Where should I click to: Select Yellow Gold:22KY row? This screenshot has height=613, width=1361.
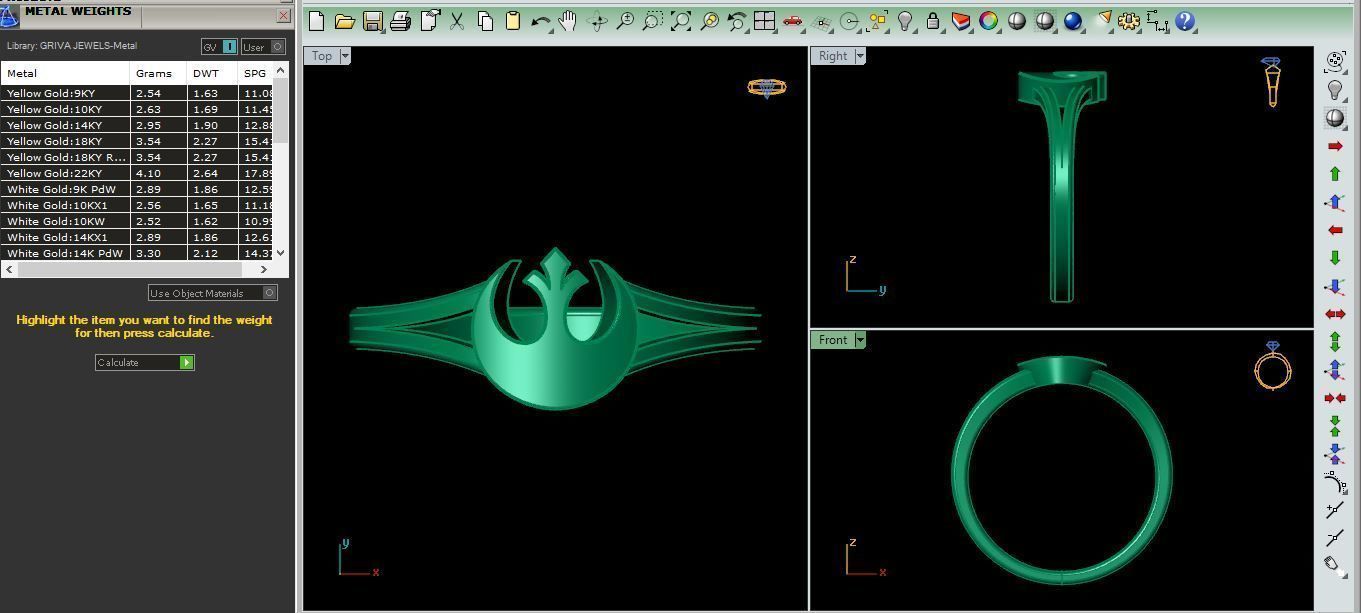pyautogui.click(x=137, y=173)
